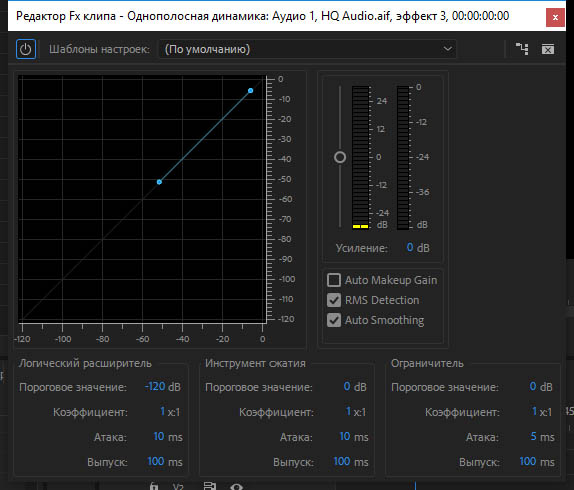Enable the Auto Makeup Gain checkbox
This screenshot has width=574, height=490.
334,280
